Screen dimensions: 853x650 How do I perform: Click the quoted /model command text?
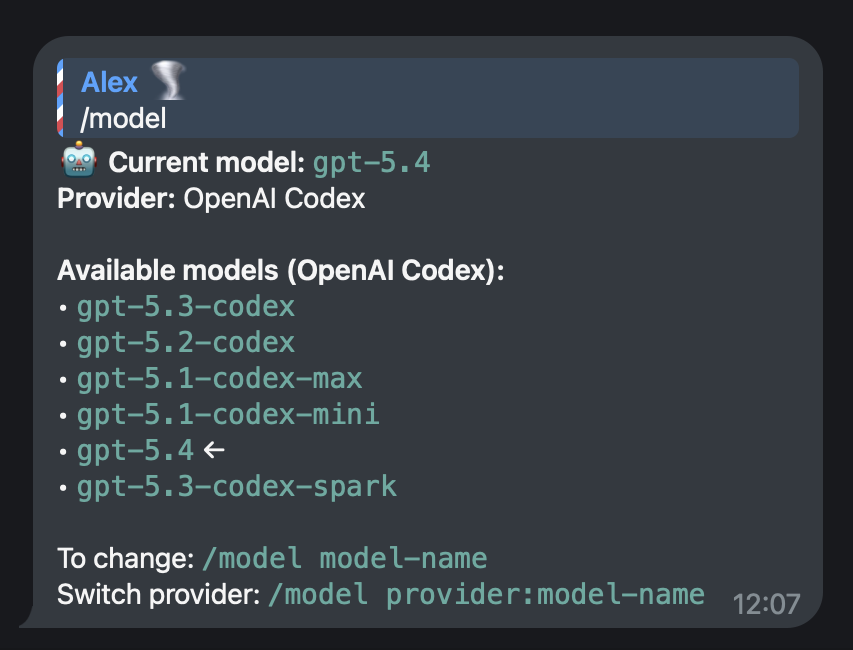tap(123, 119)
